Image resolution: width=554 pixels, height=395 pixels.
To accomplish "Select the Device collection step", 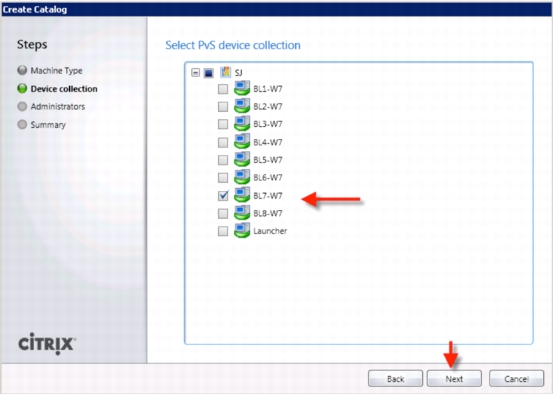I will click(64, 89).
